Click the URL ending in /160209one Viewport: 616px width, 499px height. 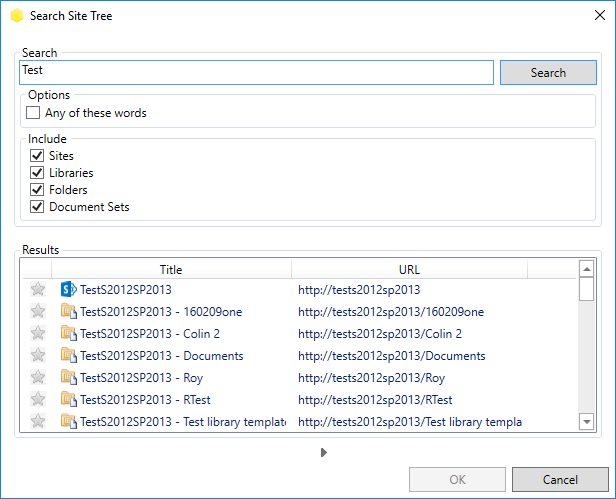pyautogui.click(x=391, y=312)
